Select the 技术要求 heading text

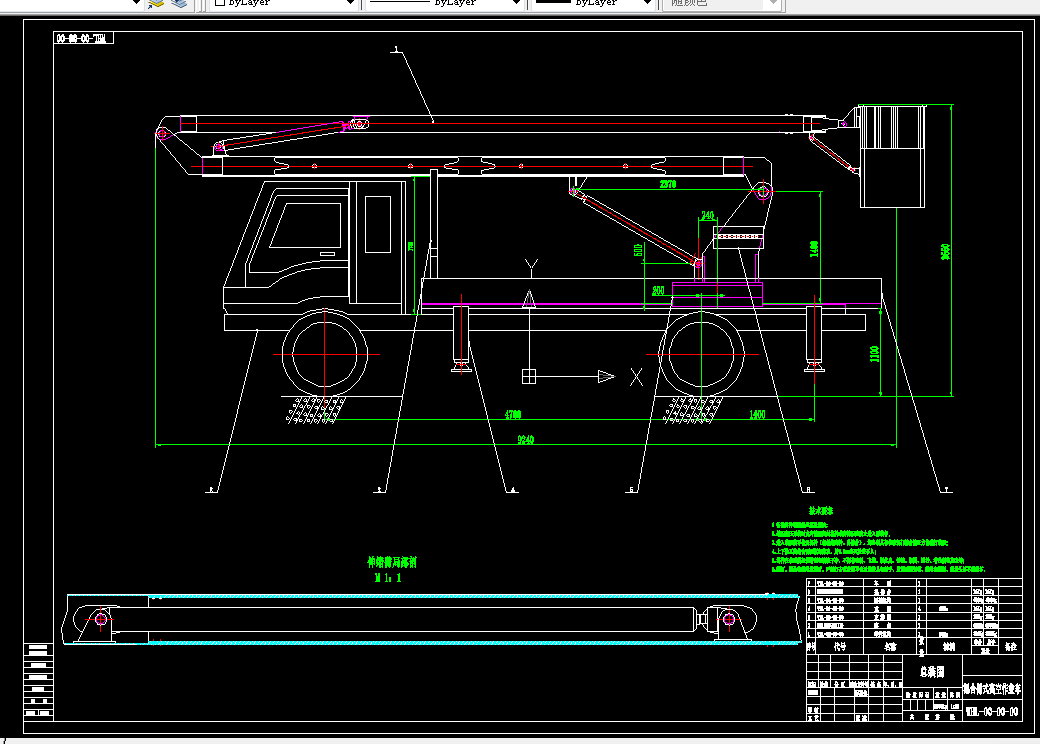coord(820,511)
